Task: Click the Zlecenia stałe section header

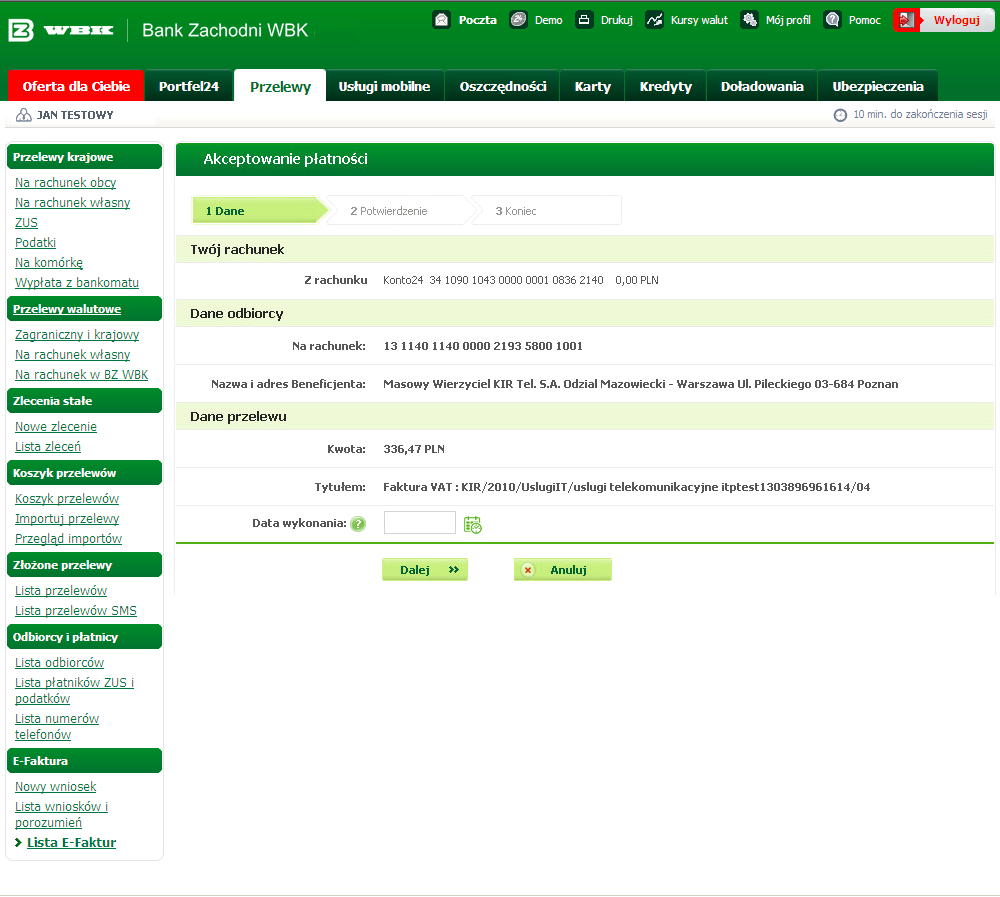Action: click(84, 401)
